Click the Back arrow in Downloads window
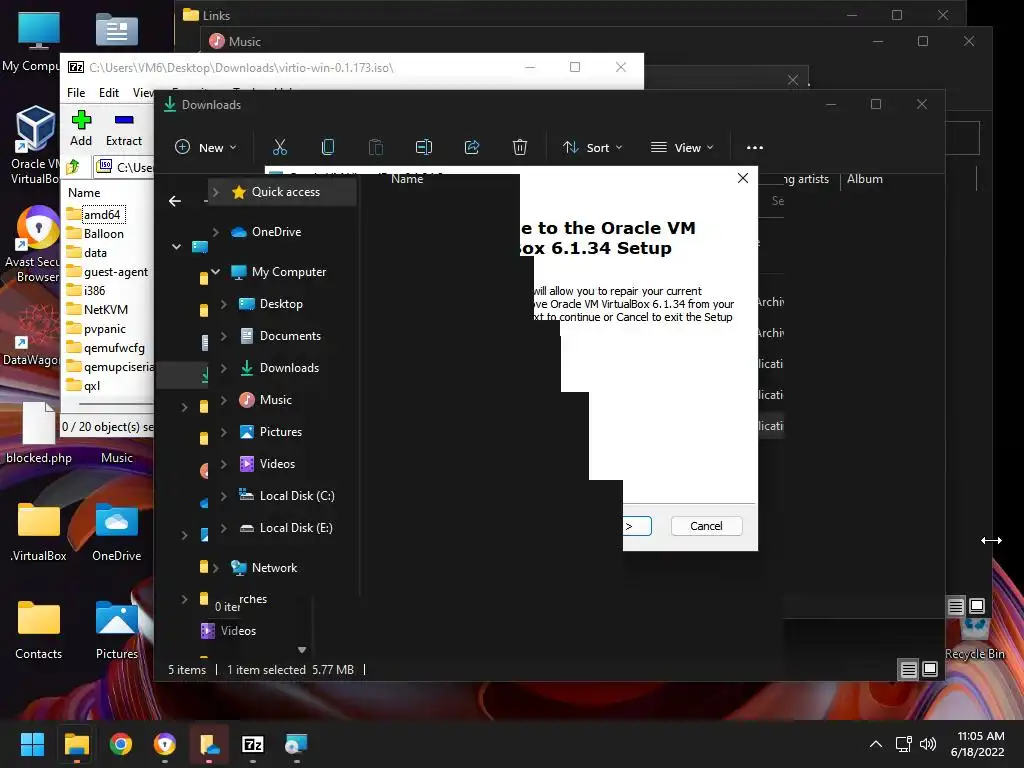 pyautogui.click(x=175, y=200)
